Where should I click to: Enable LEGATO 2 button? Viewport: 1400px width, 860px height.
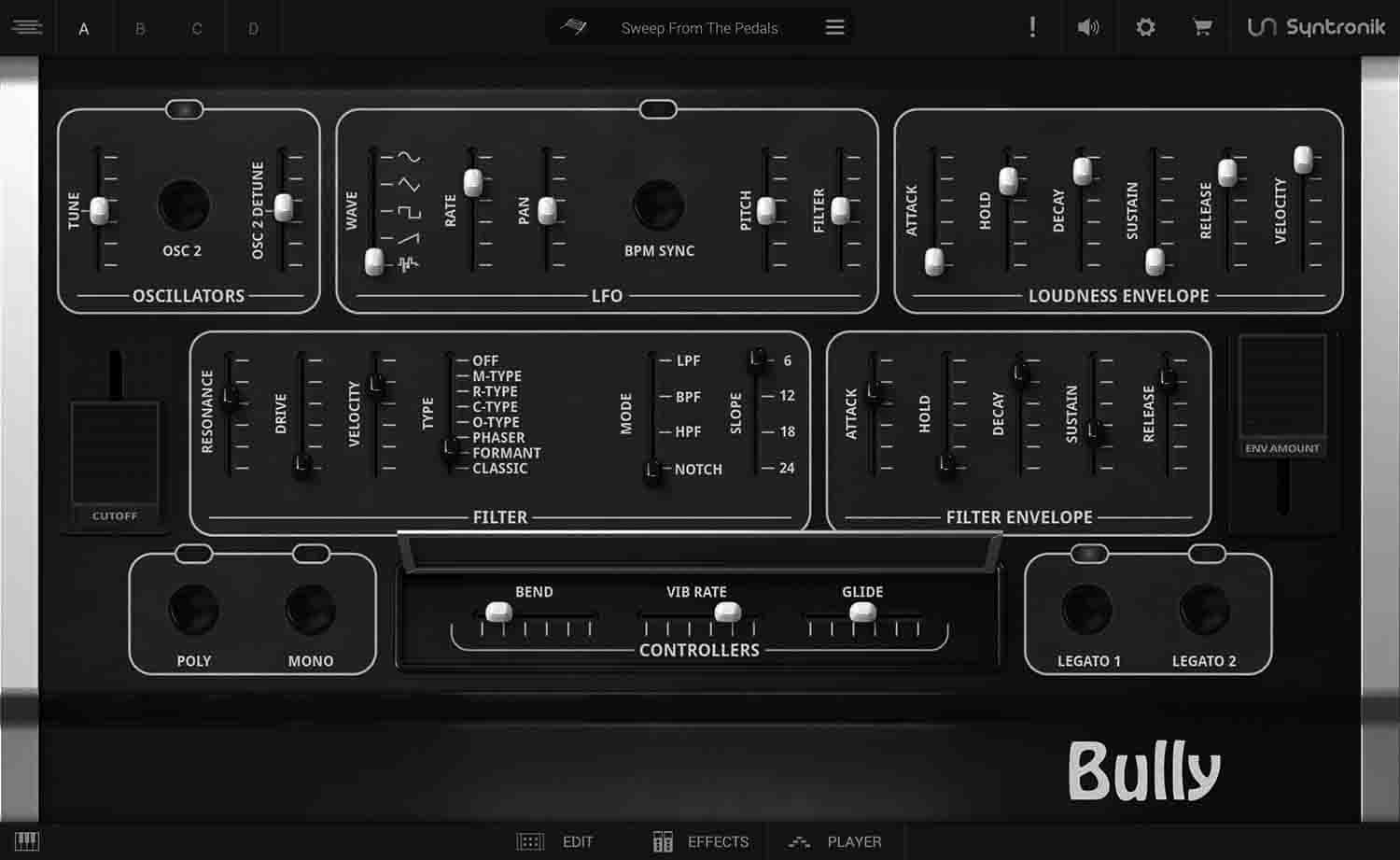[x=1204, y=610]
